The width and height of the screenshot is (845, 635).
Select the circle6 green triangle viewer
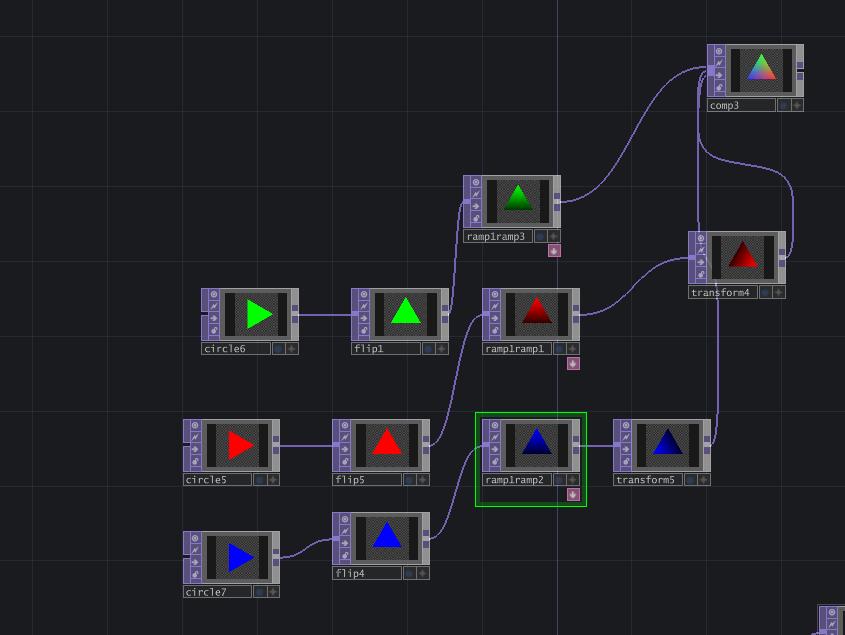pyautogui.click(x=256, y=314)
